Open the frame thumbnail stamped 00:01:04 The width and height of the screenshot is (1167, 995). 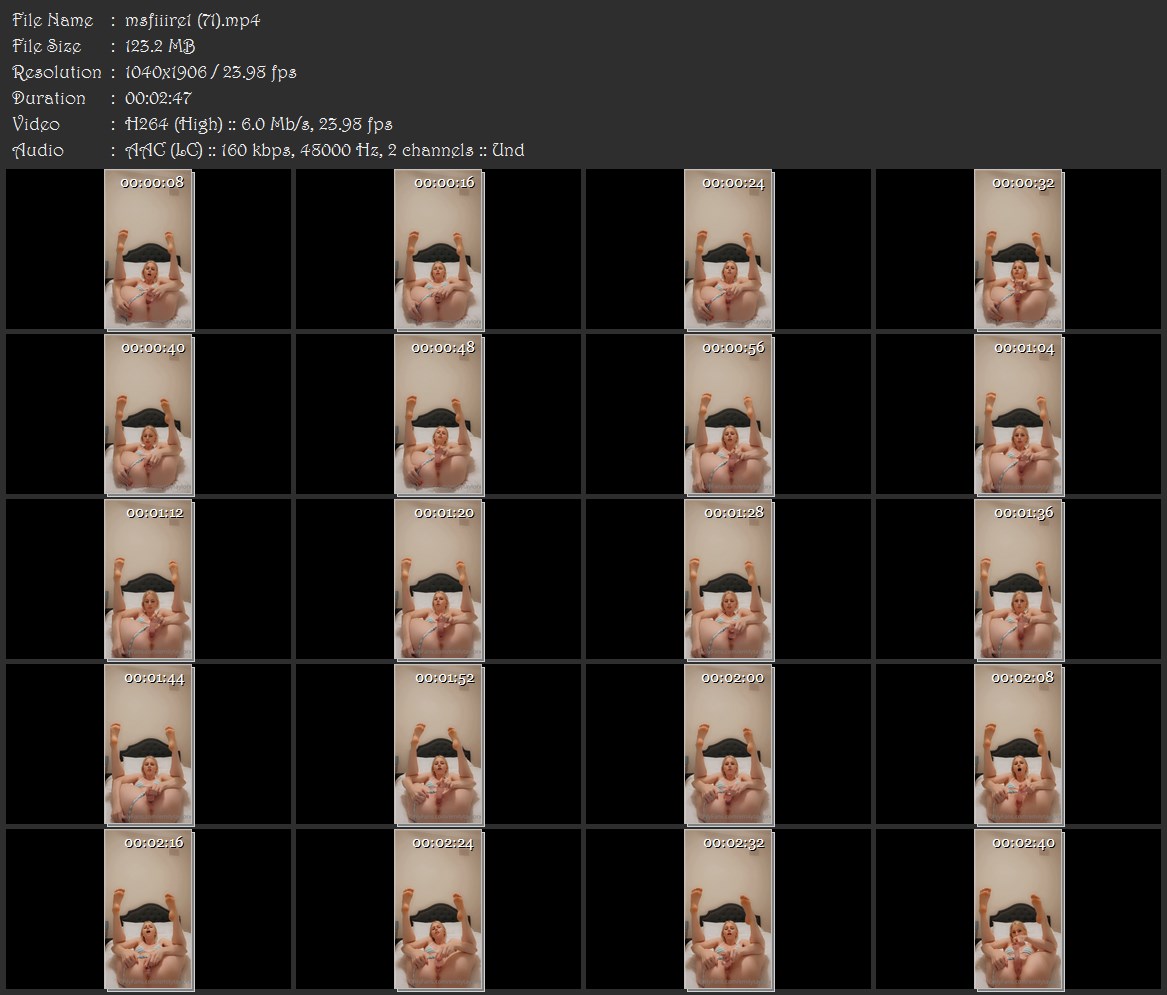coord(1019,415)
